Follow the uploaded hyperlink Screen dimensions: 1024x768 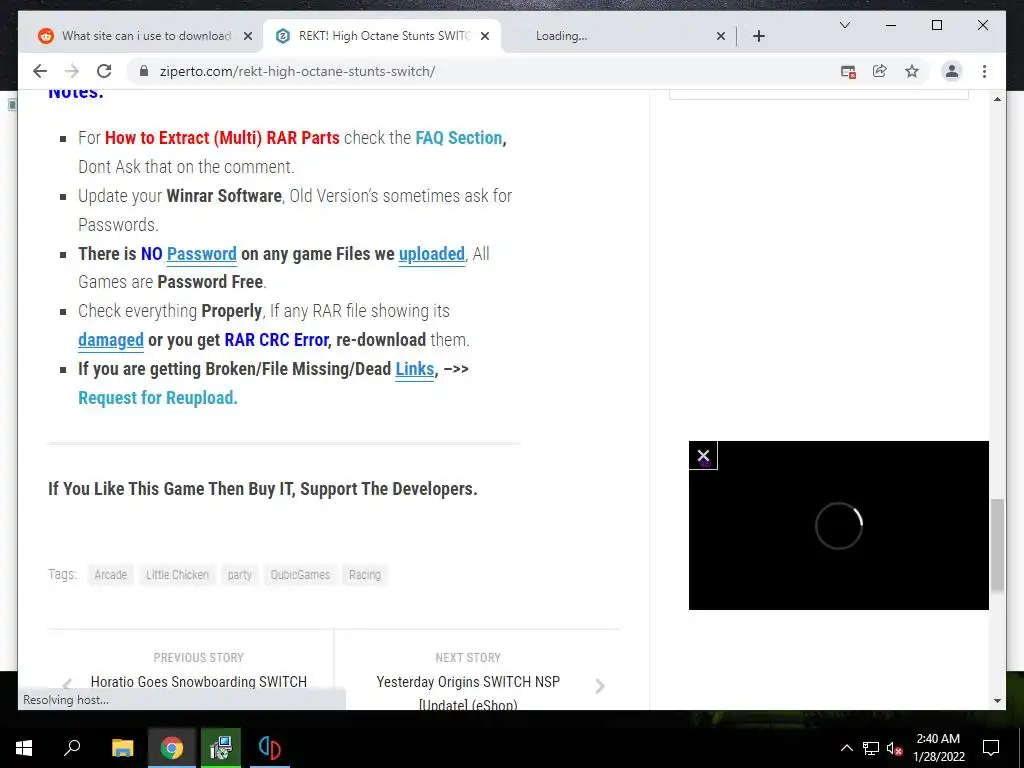tap(432, 253)
